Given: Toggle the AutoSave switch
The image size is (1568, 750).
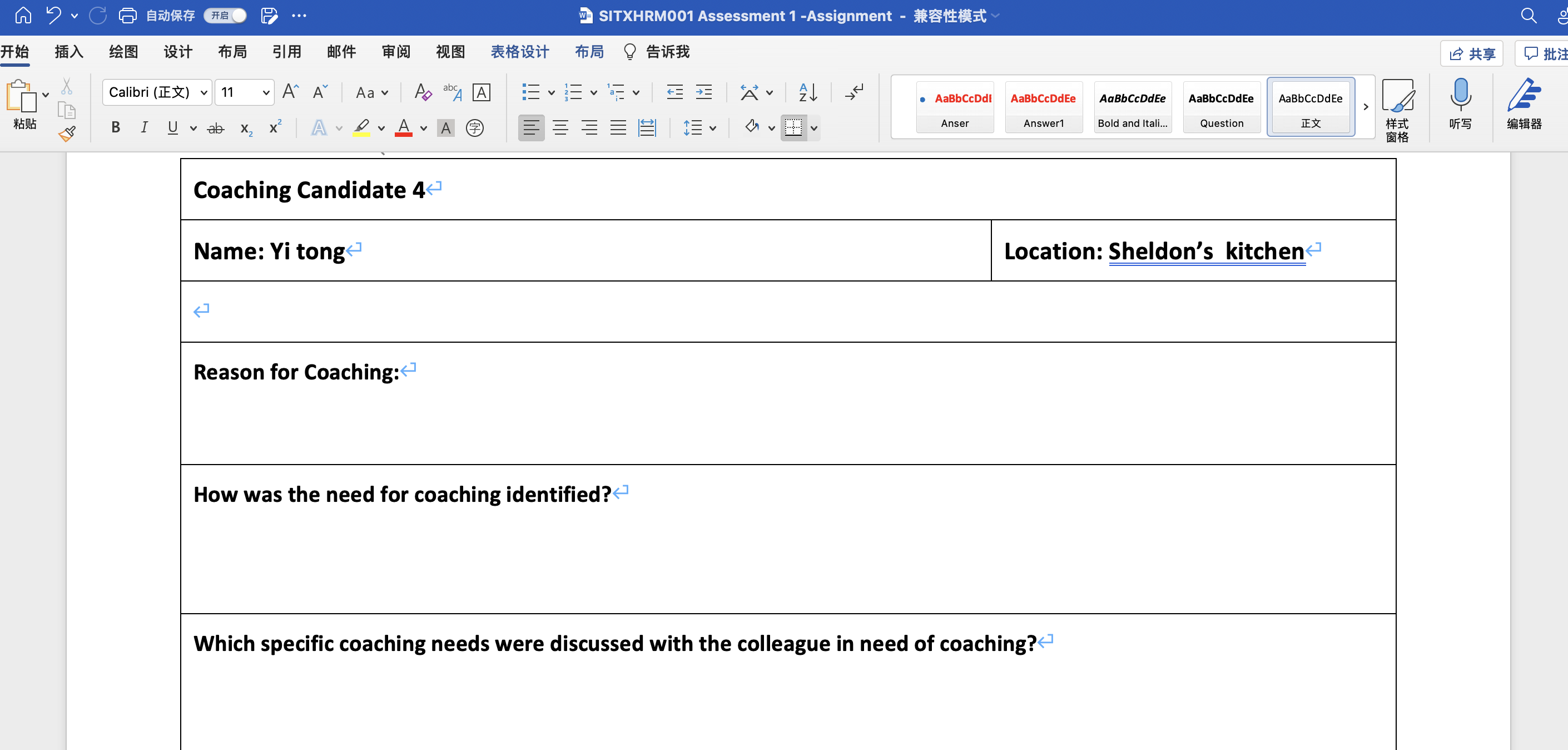Looking at the screenshot, I should pos(225,15).
